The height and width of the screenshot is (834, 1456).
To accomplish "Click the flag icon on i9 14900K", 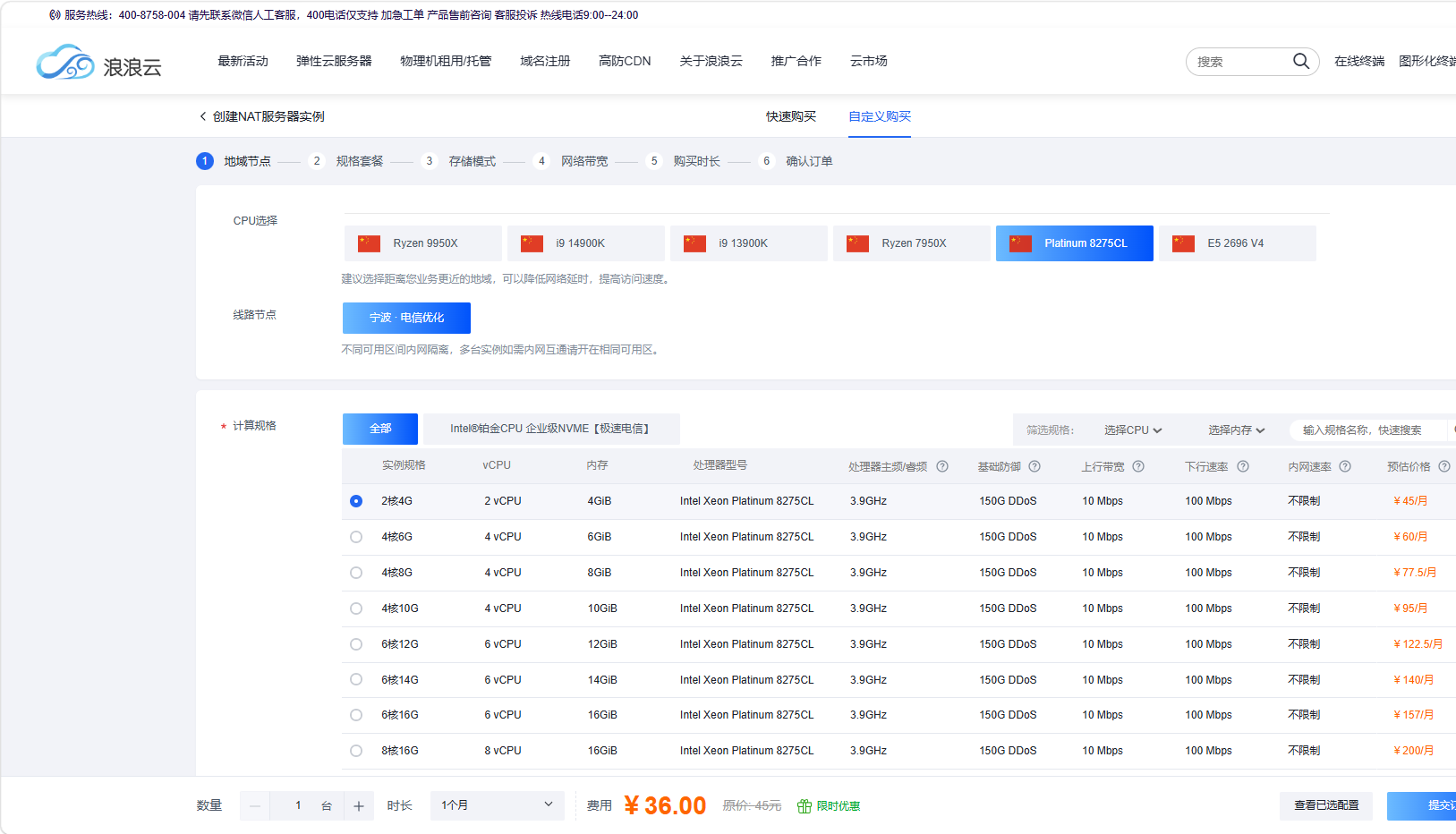I will [x=532, y=243].
